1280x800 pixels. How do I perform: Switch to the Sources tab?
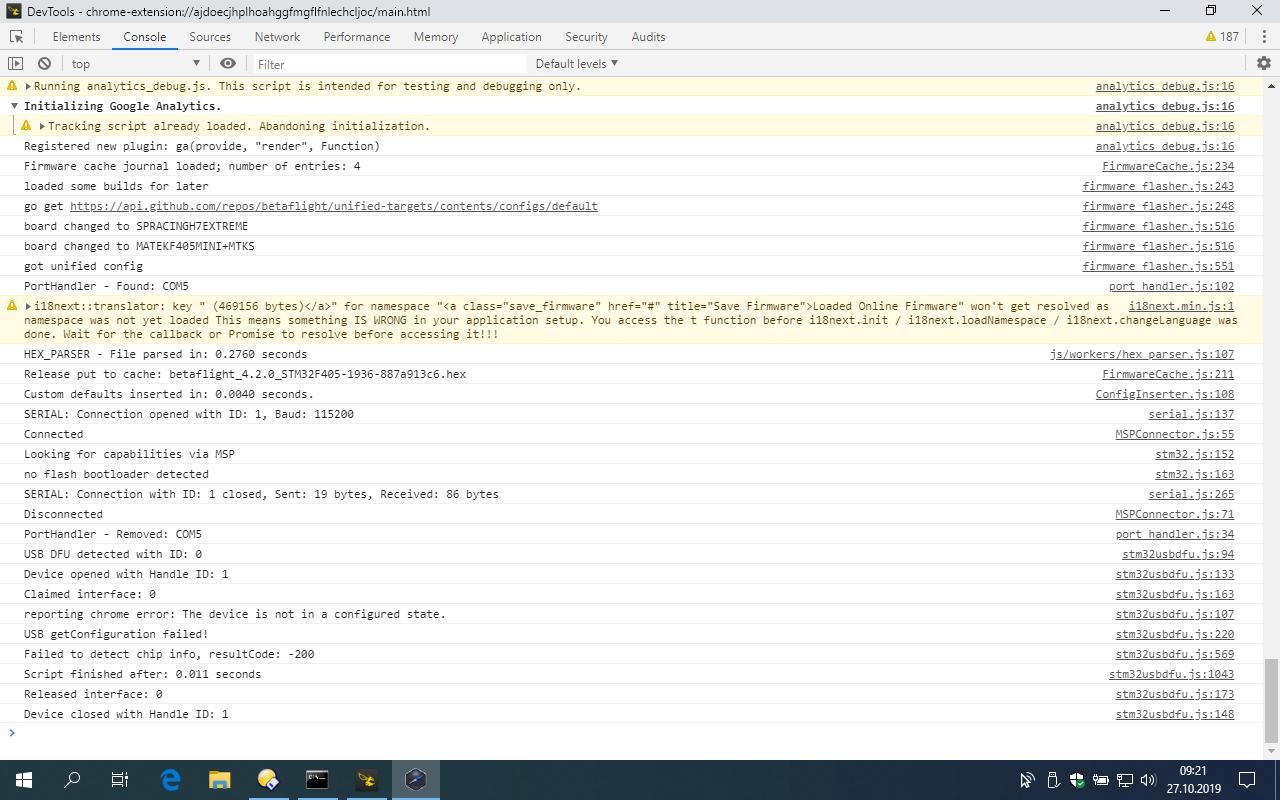pos(210,36)
